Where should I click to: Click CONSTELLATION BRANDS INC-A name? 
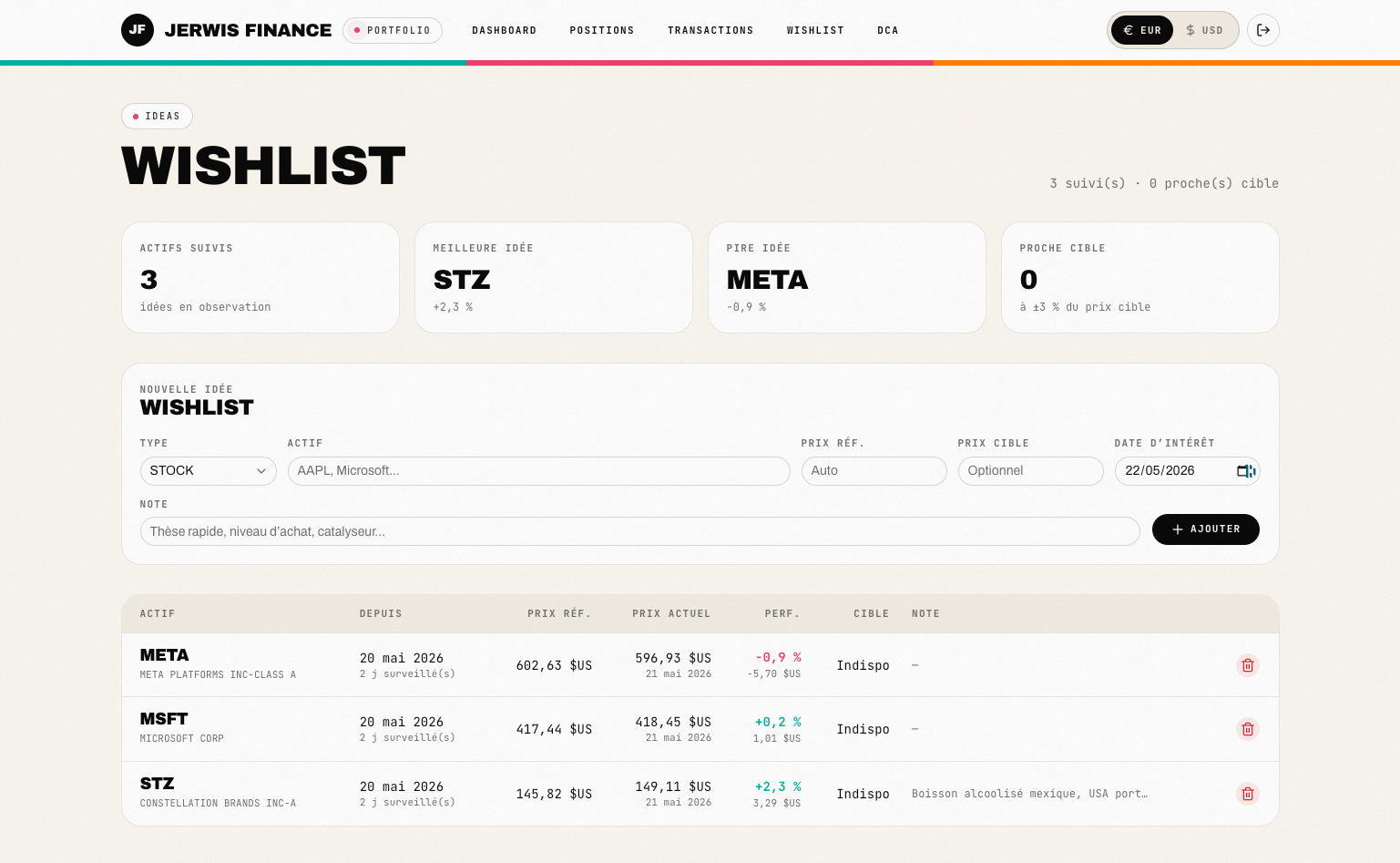(218, 804)
